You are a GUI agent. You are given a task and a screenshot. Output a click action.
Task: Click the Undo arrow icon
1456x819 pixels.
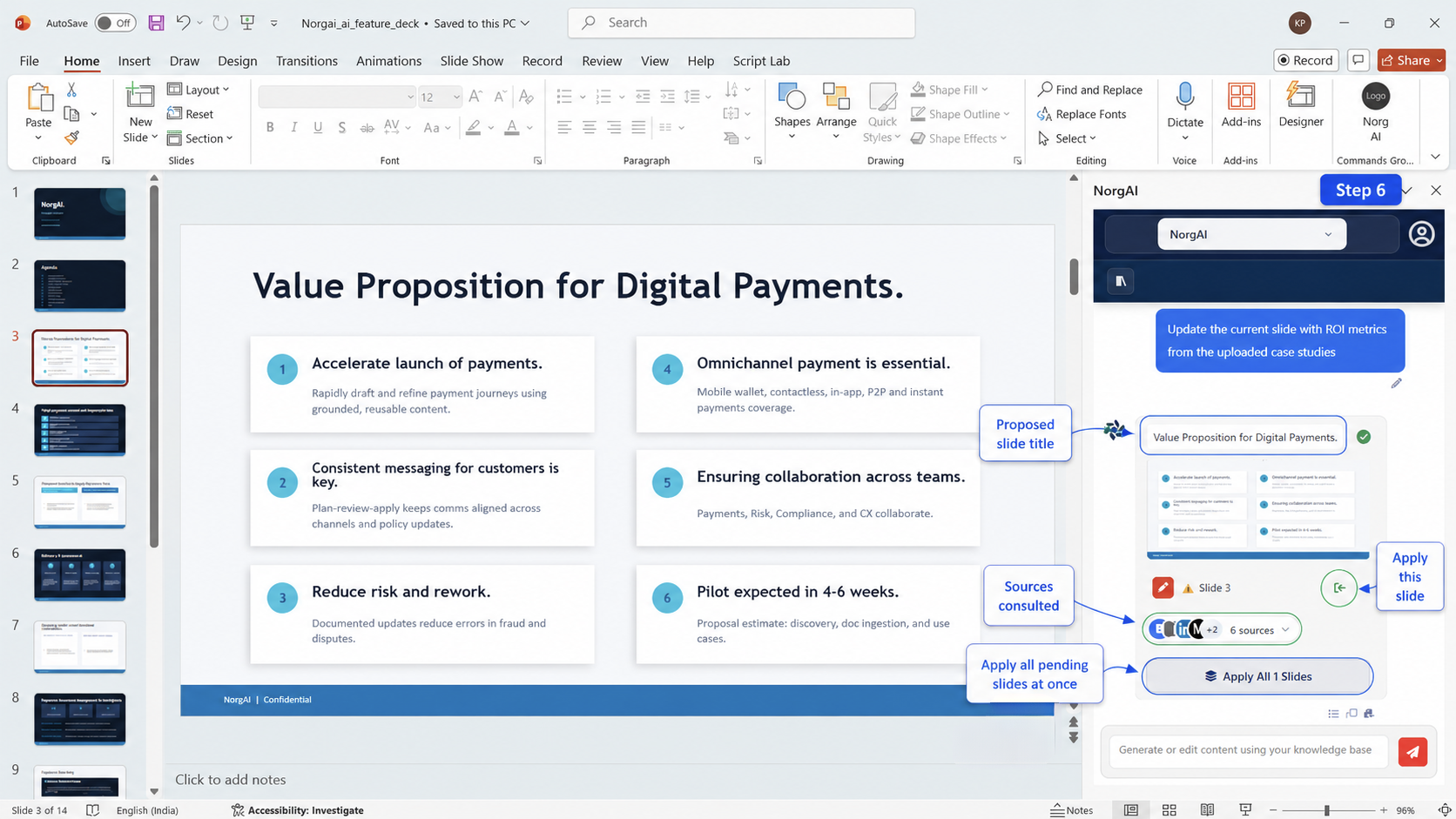point(183,23)
